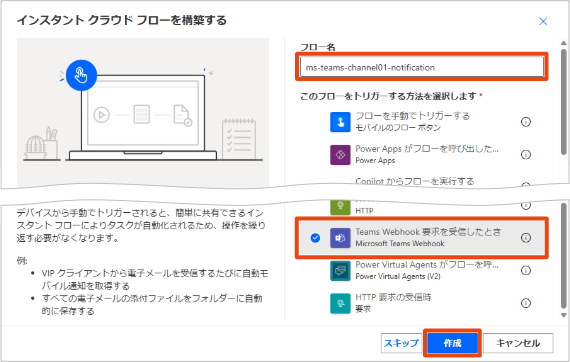The height and width of the screenshot is (362, 570).
Task: Select Teams Webhook 要求を受信したとき trigger
Action: click(x=422, y=238)
